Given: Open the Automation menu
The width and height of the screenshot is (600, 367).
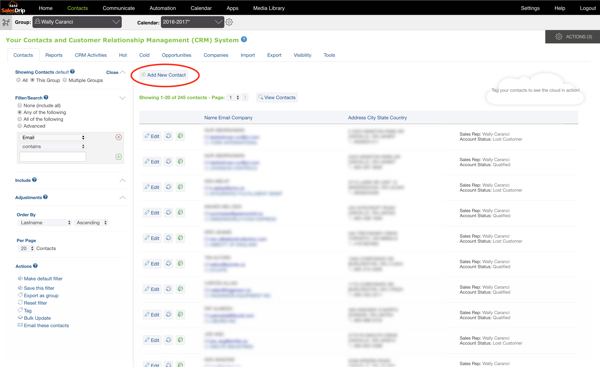Looking at the screenshot, I should (x=163, y=8).
